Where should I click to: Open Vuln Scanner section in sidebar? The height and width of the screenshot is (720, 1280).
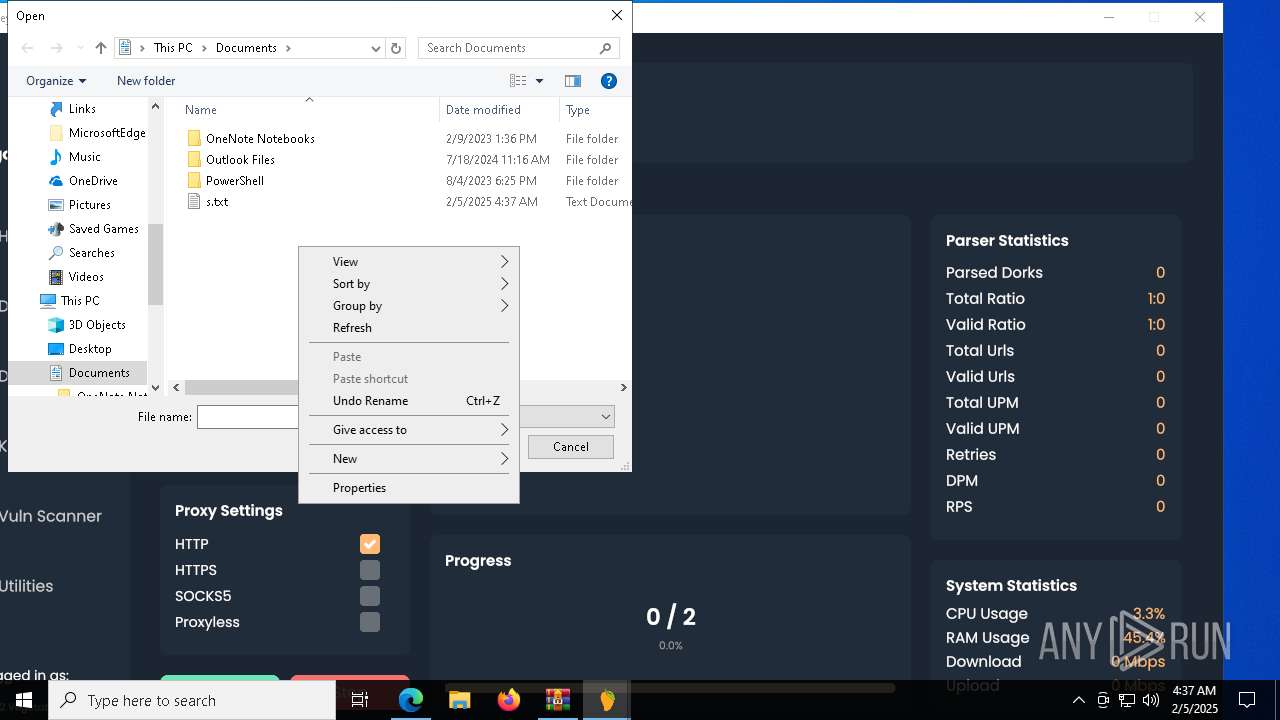coord(50,516)
